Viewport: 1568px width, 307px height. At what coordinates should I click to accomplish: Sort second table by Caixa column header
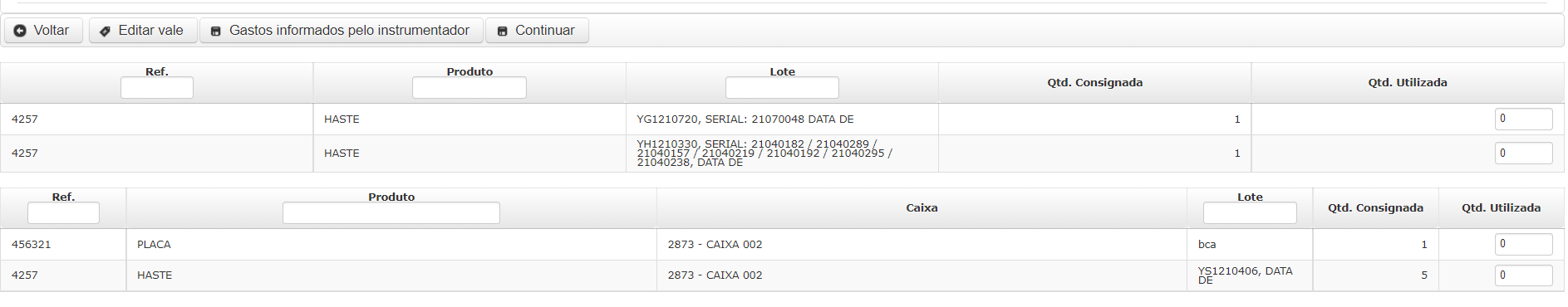pyautogui.click(x=922, y=208)
